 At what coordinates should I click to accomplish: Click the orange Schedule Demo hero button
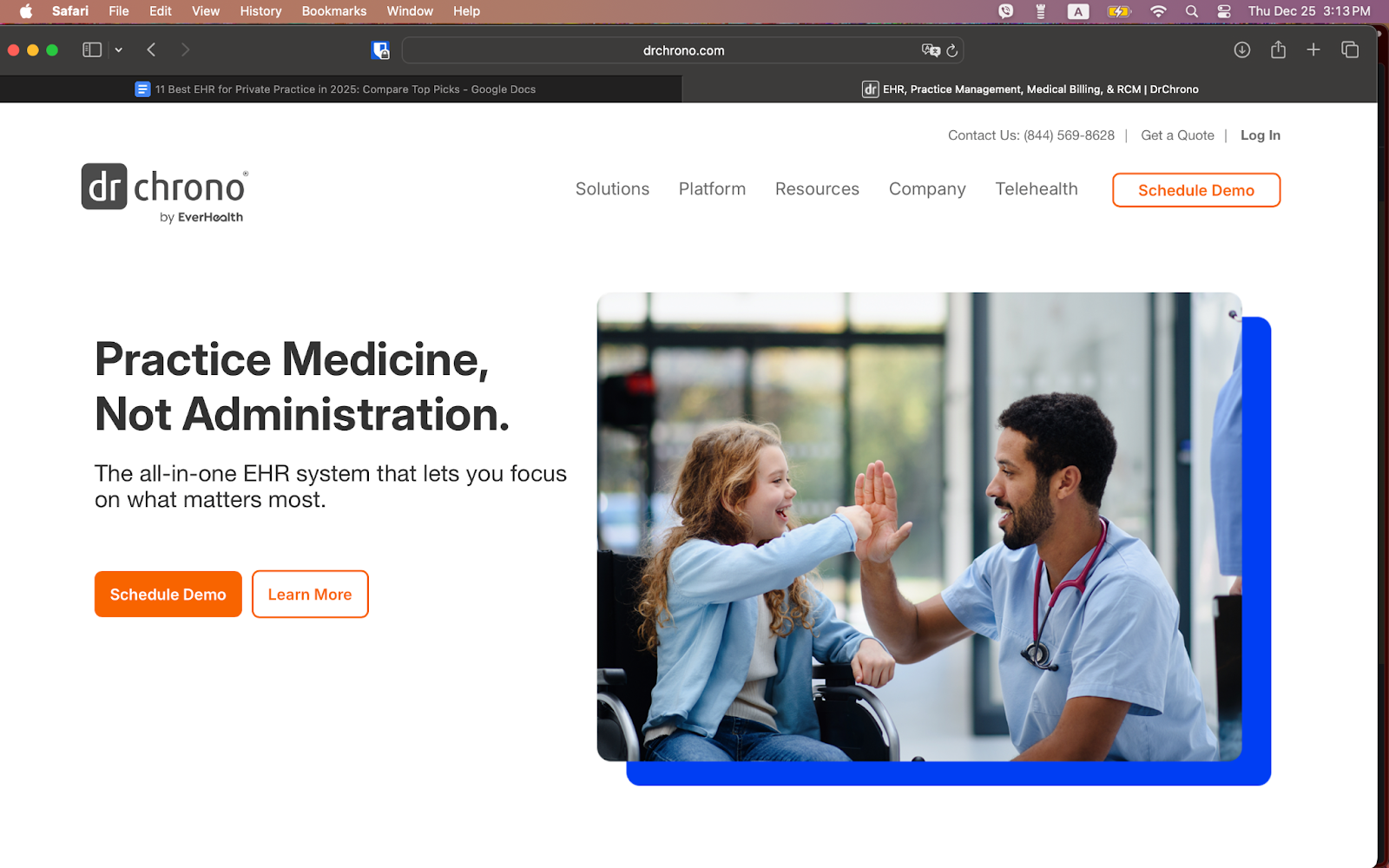(168, 595)
